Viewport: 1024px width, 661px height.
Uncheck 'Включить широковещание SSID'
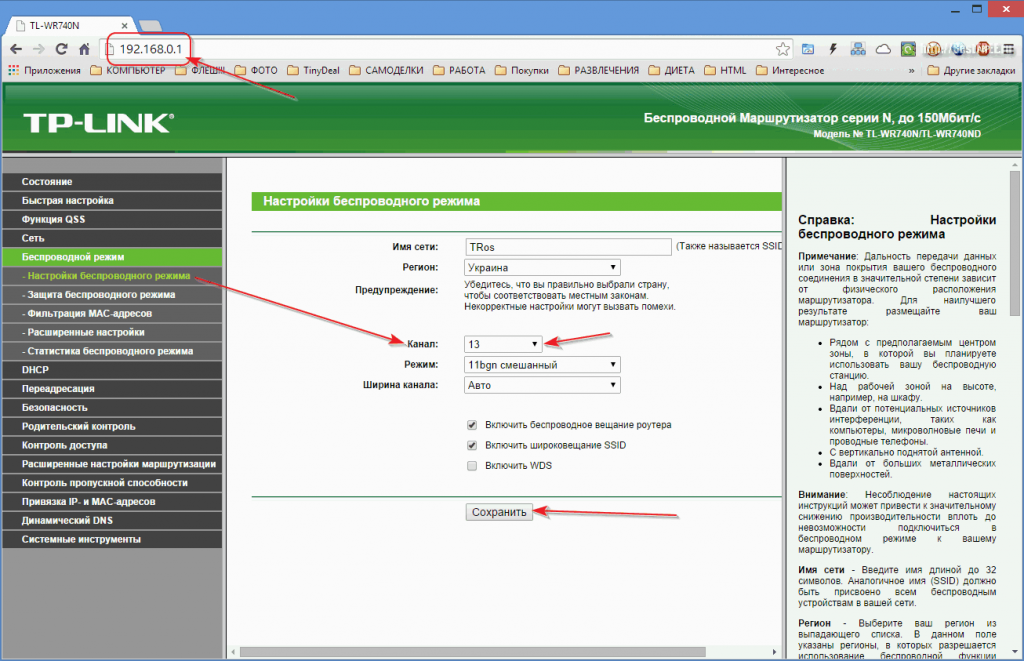[472, 445]
